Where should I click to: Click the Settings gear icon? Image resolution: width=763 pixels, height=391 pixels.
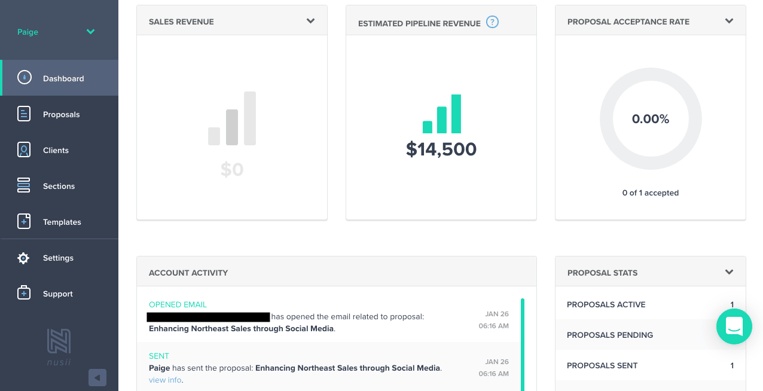click(23, 258)
